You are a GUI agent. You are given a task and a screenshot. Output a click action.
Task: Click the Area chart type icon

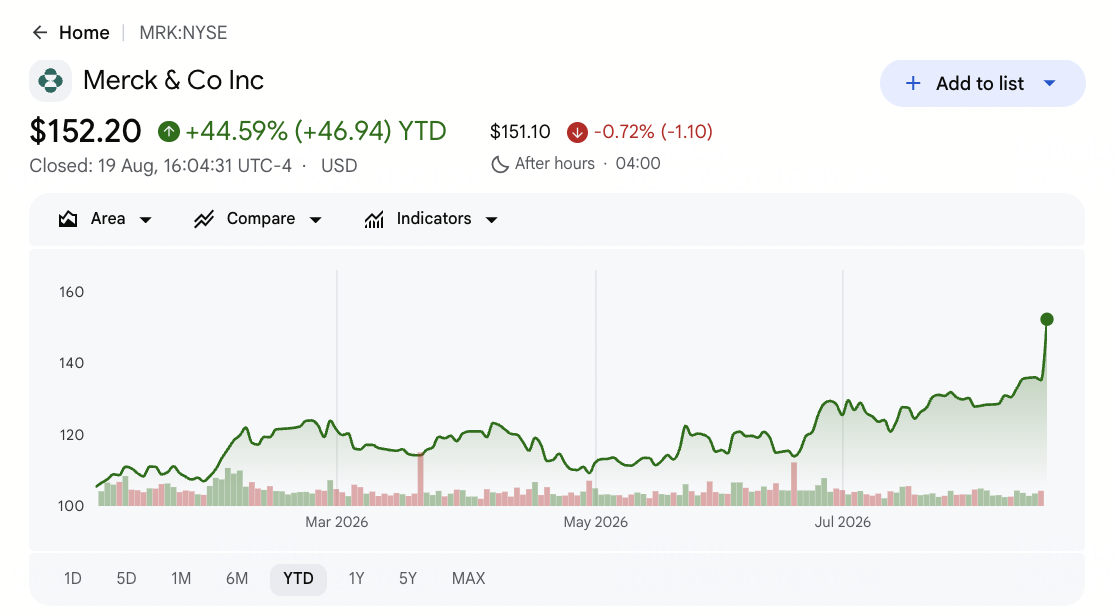point(68,219)
